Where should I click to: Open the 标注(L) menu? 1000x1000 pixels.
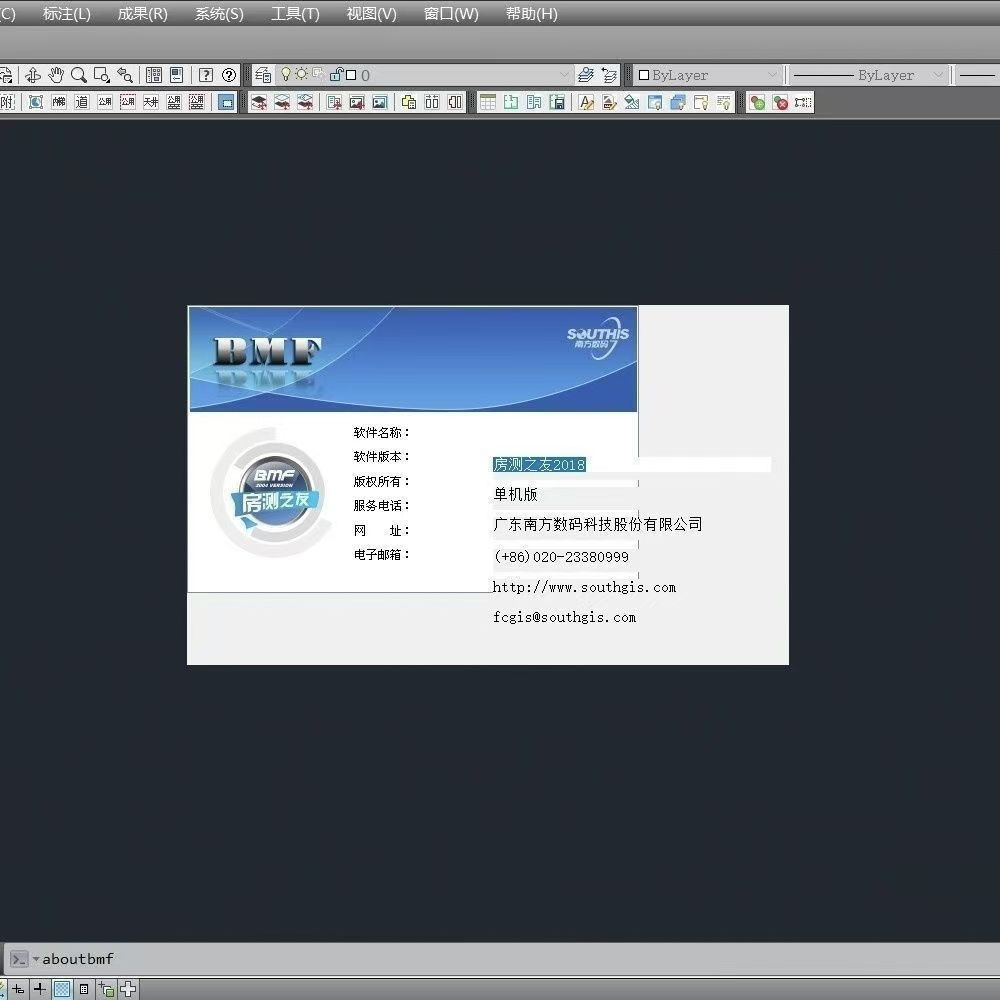[x=66, y=13]
